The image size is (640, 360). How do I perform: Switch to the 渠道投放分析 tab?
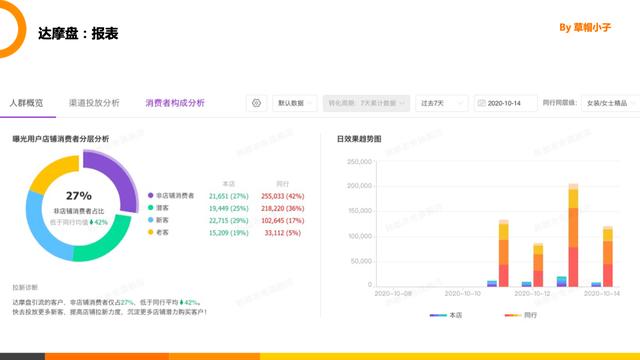coord(94,103)
